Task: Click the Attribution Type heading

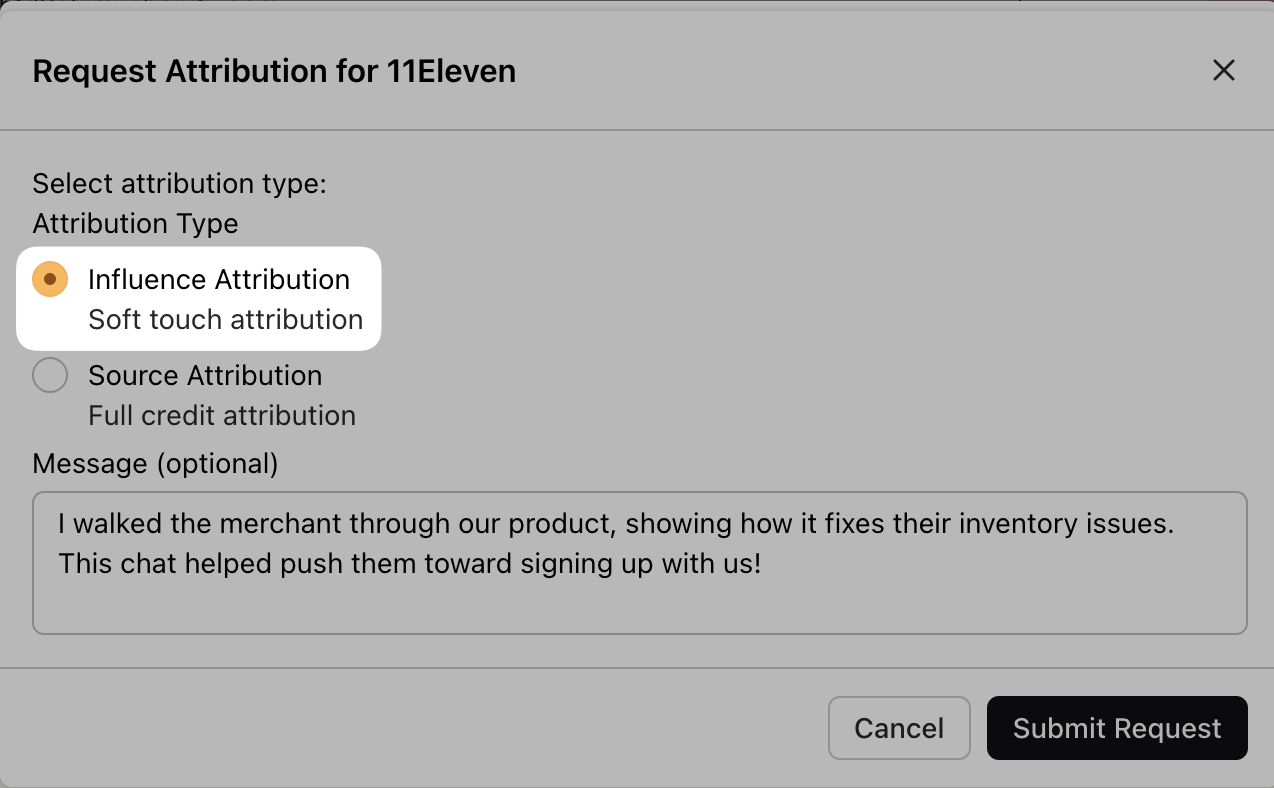Action: click(135, 223)
